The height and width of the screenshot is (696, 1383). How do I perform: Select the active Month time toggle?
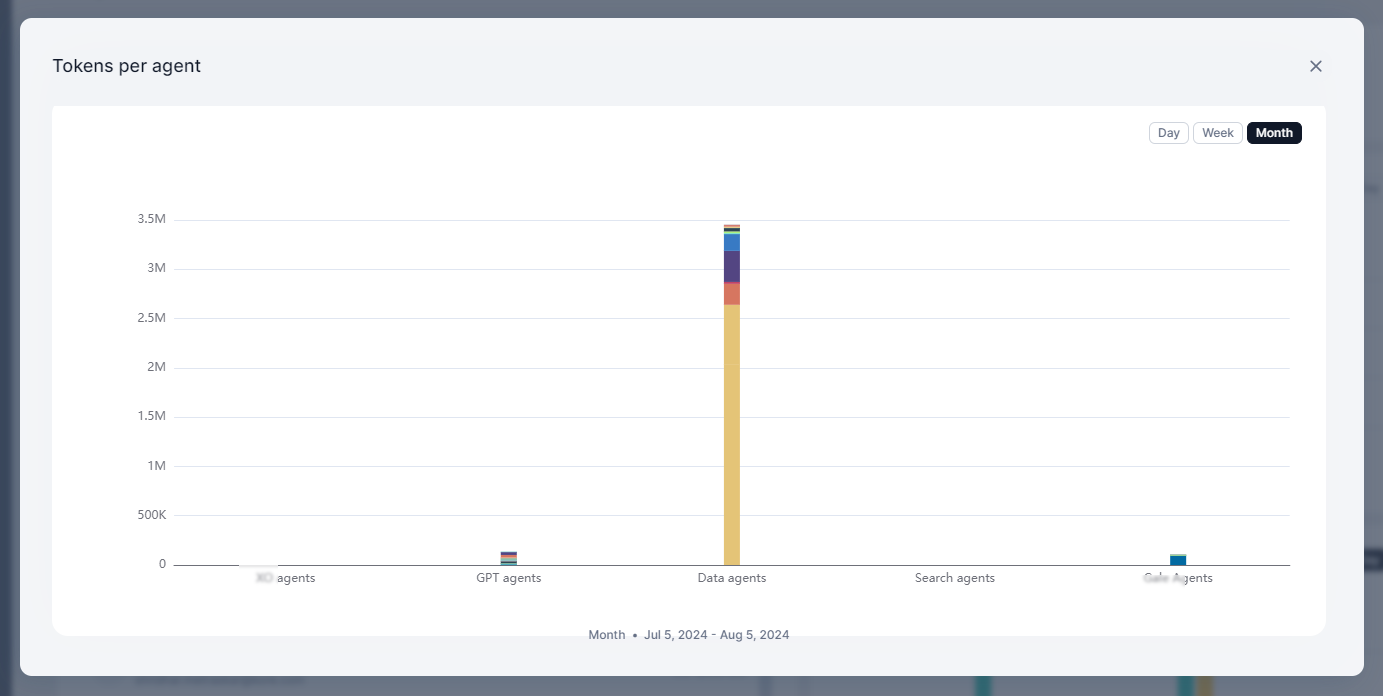[1273, 132]
